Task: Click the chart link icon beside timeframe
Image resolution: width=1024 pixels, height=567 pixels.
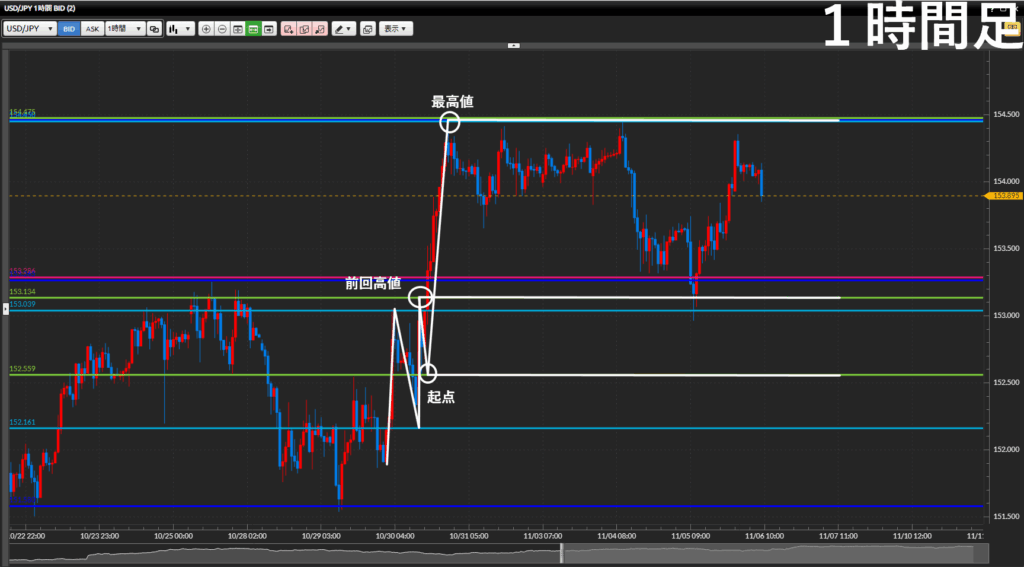Action: (154, 29)
